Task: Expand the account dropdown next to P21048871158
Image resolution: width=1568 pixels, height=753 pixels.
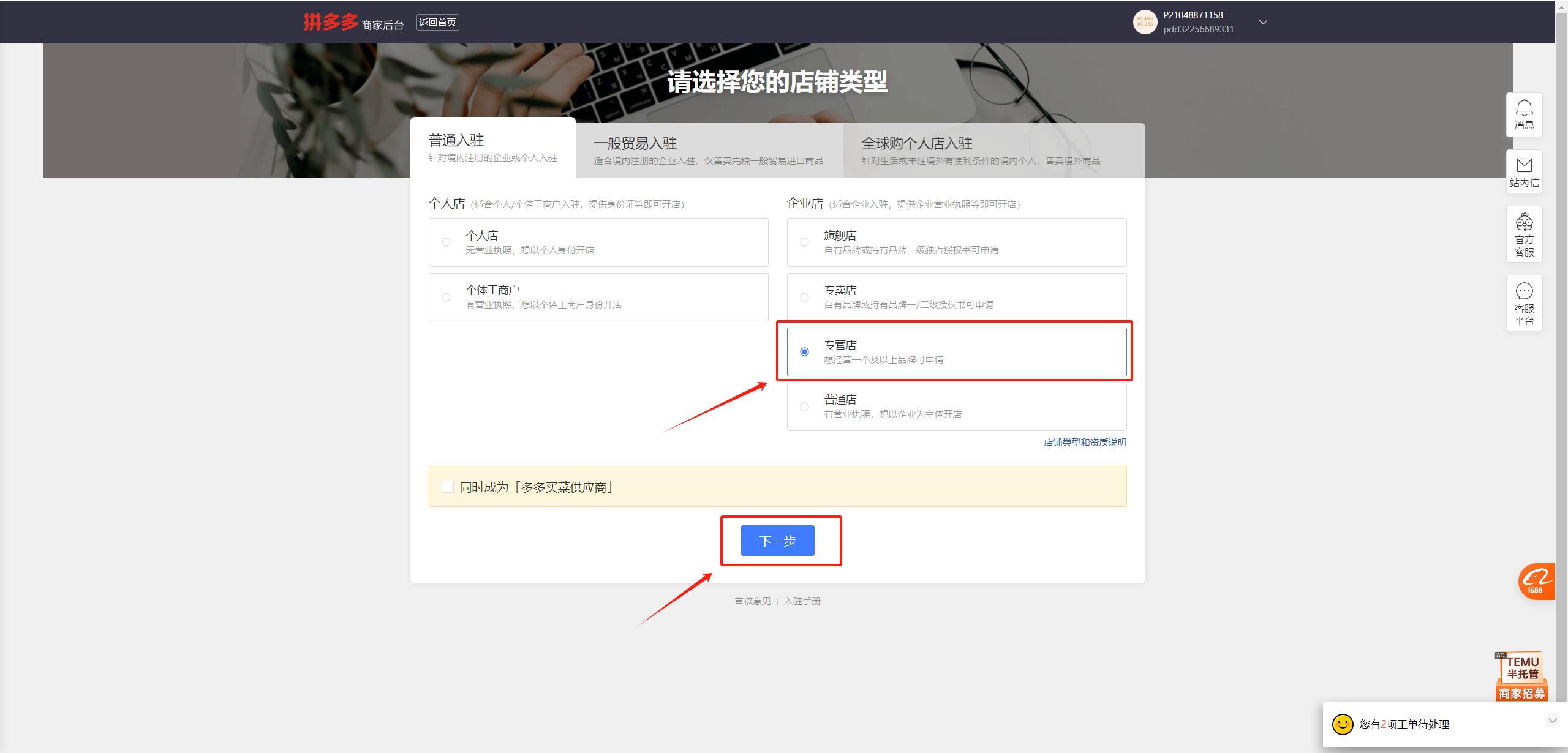Action: [x=1263, y=22]
